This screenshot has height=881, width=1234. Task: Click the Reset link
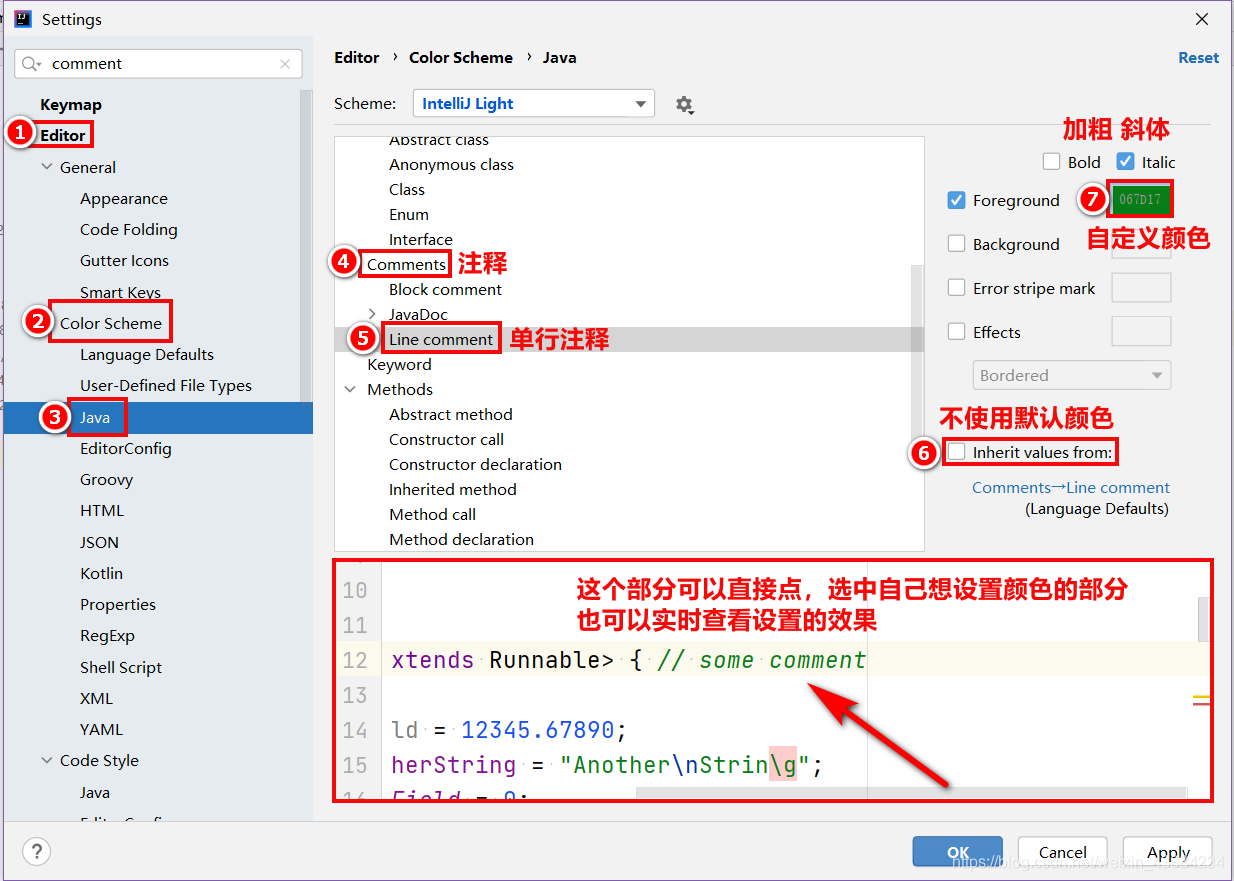click(x=1198, y=58)
